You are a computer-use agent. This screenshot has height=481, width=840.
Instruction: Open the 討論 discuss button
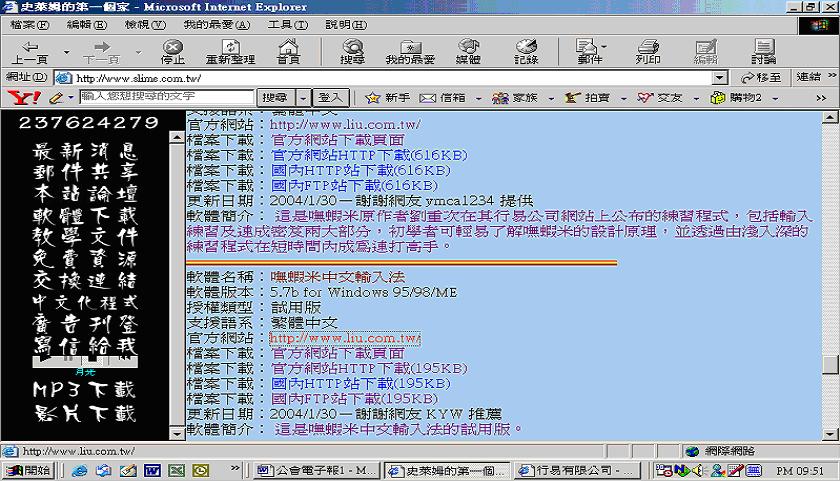(763, 52)
